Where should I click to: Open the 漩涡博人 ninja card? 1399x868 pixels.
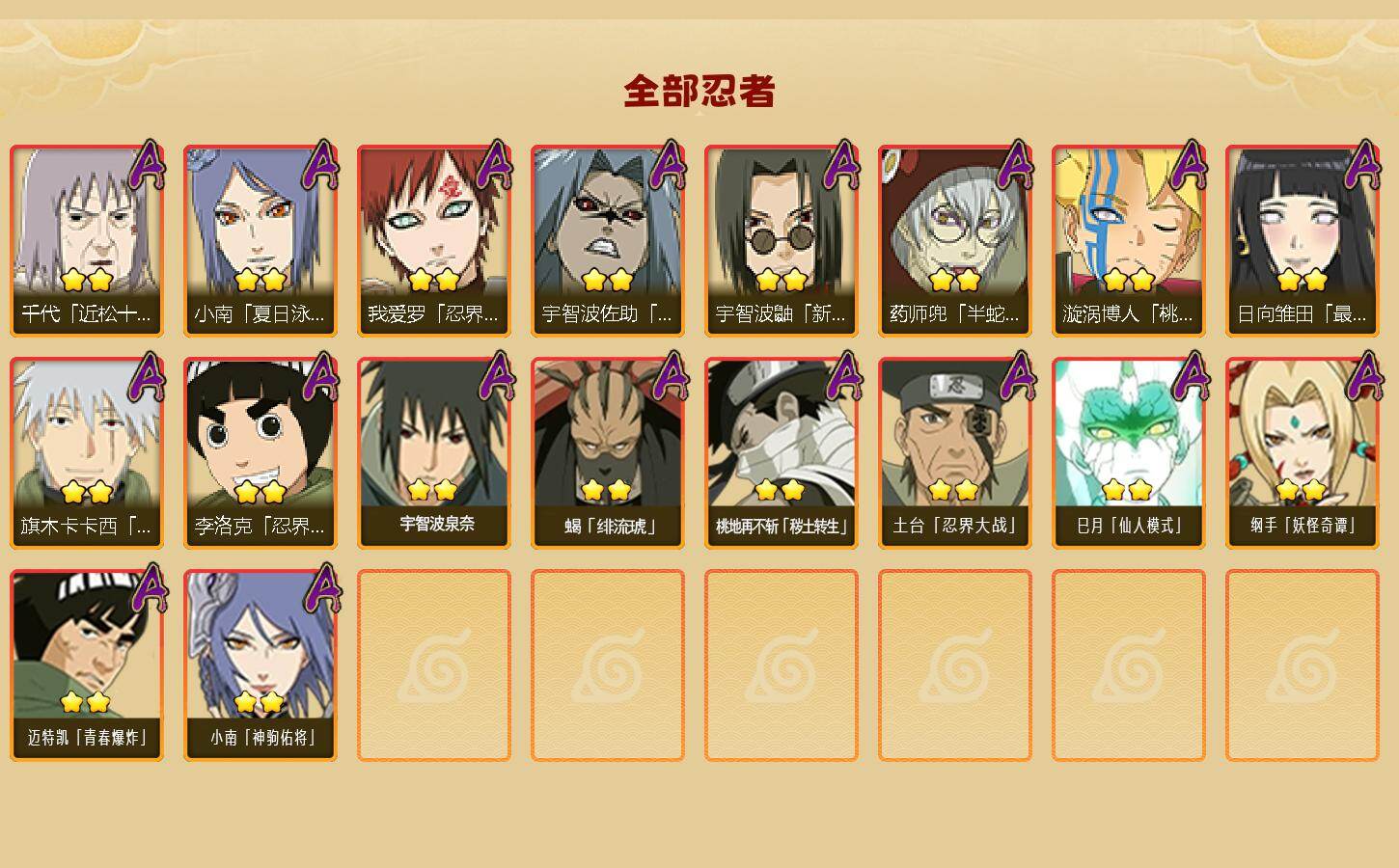point(1129,241)
